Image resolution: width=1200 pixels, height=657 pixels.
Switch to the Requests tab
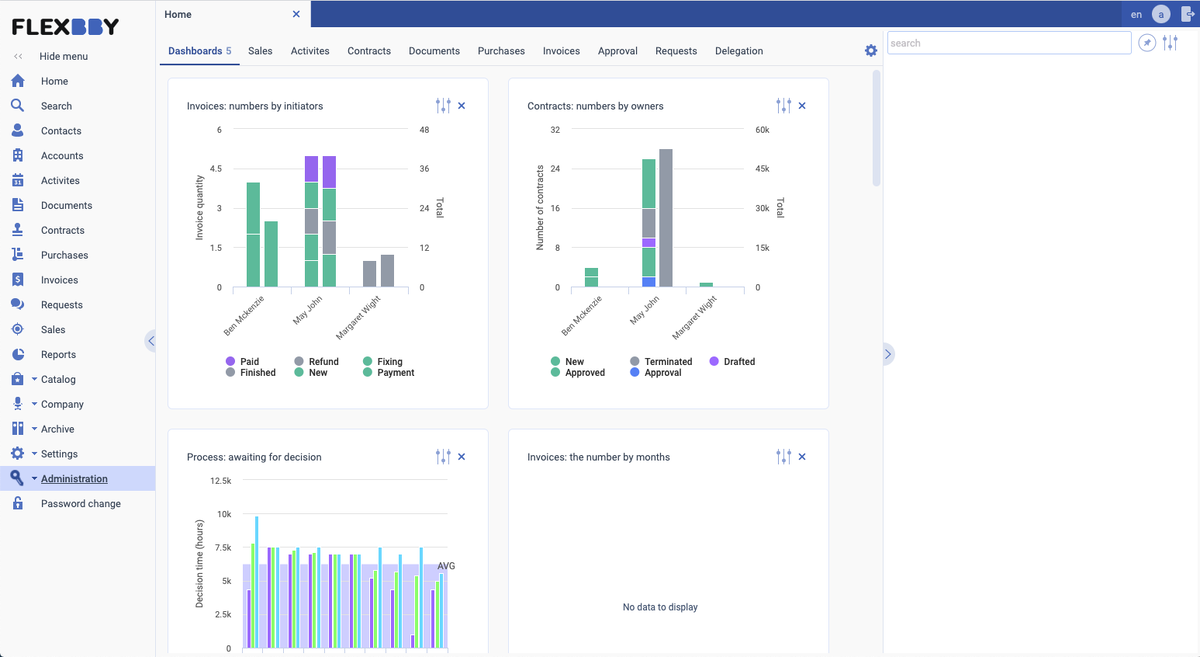[x=676, y=51]
